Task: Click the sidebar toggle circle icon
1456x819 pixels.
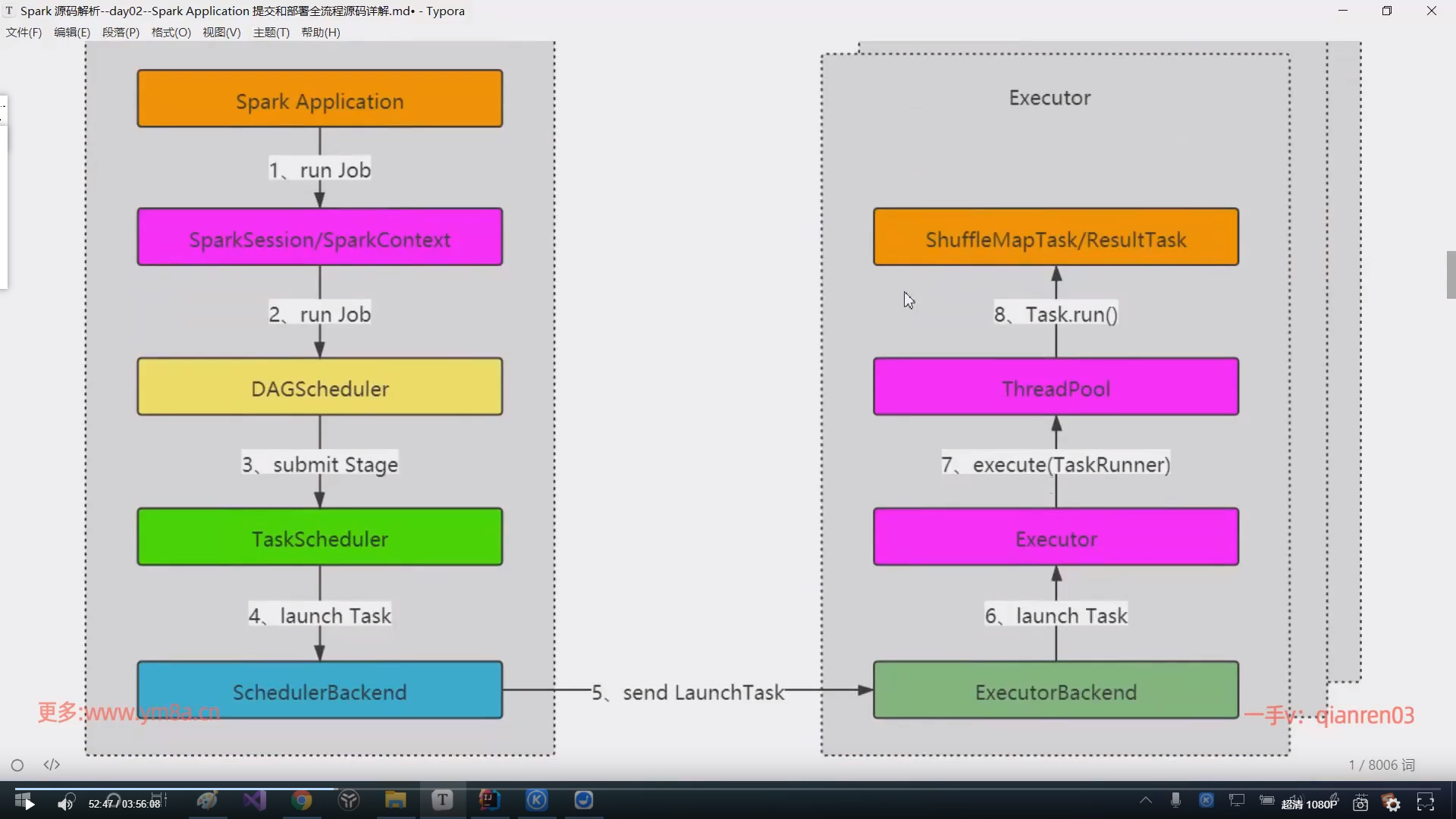Action: 17,765
